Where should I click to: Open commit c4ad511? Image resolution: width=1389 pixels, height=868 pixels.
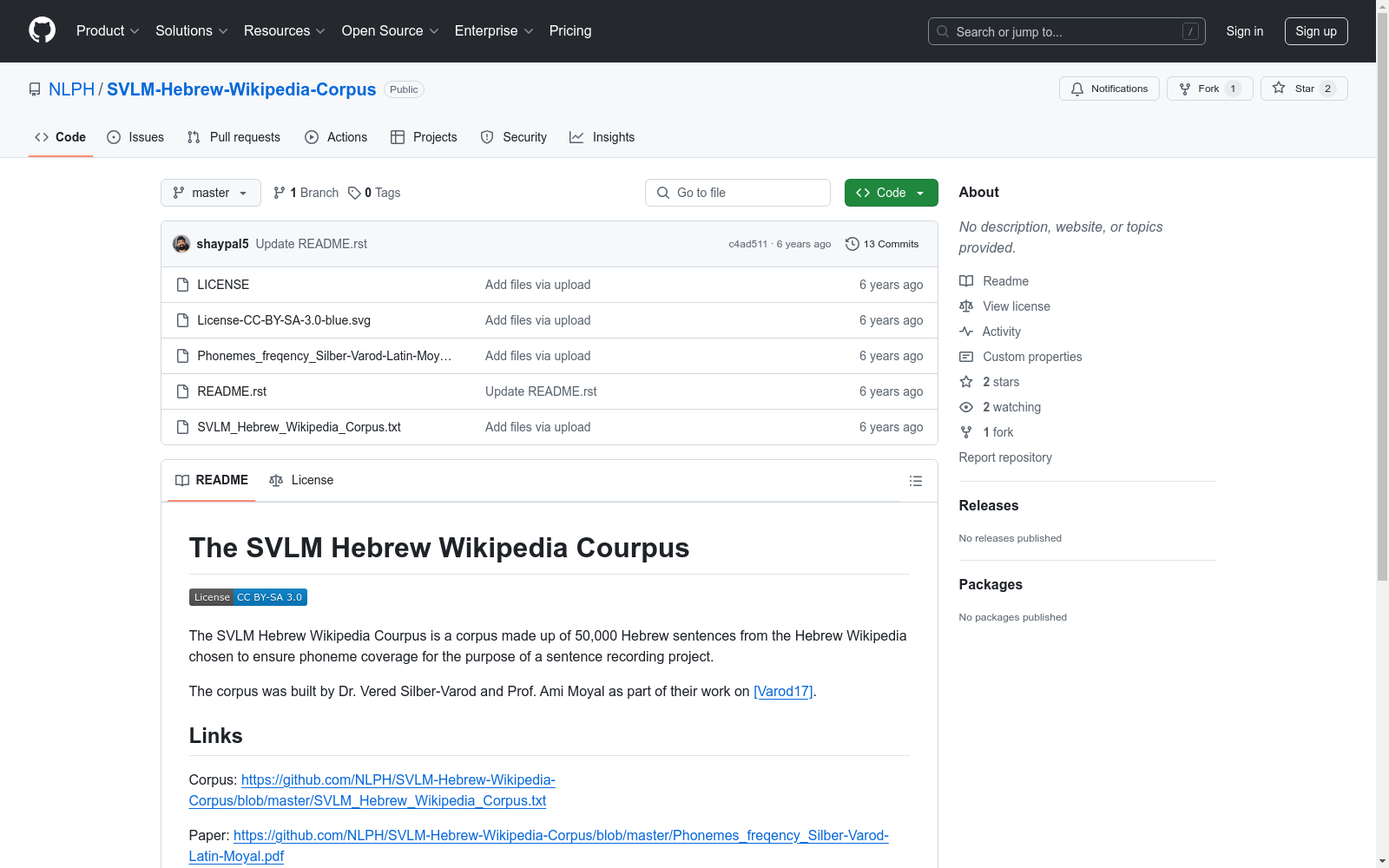tap(748, 244)
